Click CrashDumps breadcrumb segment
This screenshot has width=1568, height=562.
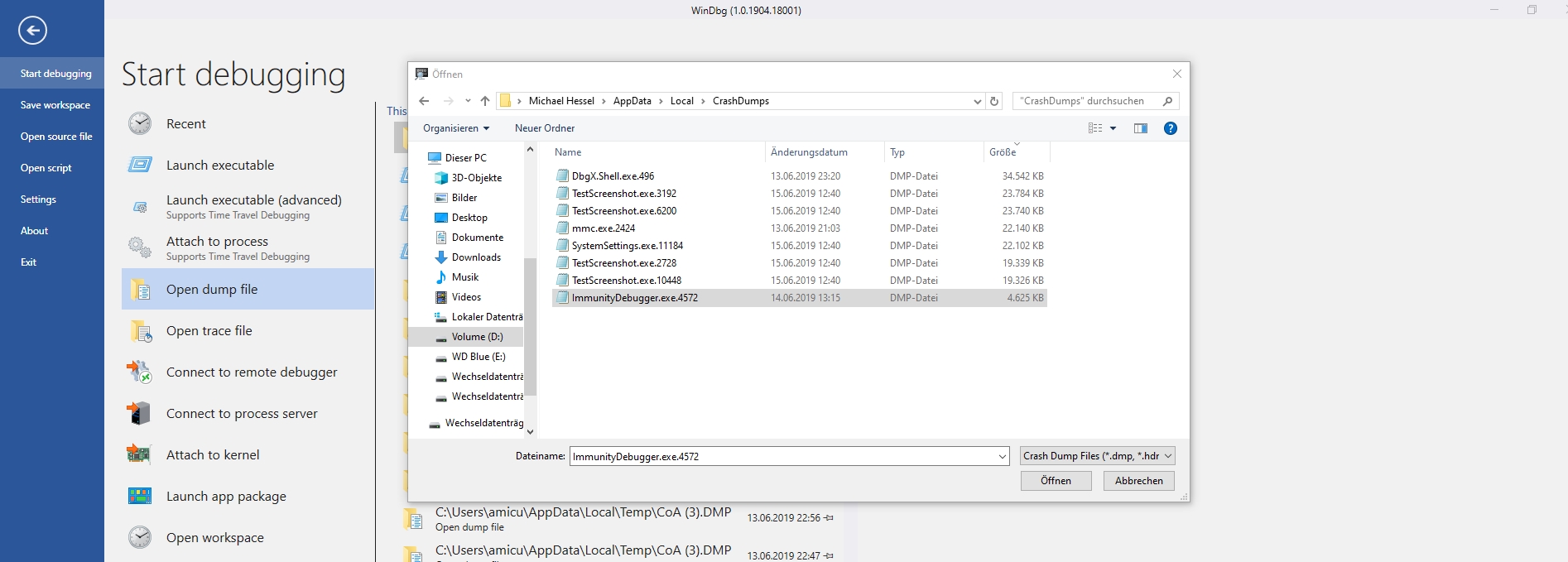click(741, 101)
